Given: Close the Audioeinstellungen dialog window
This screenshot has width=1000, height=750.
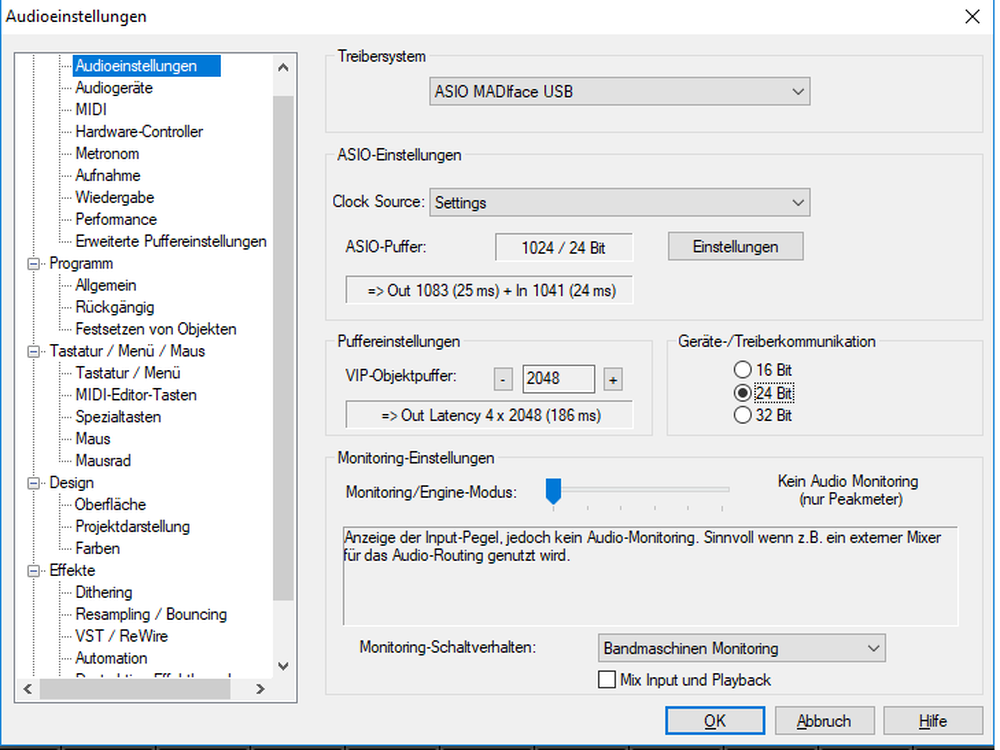Looking at the screenshot, I should click(x=971, y=15).
